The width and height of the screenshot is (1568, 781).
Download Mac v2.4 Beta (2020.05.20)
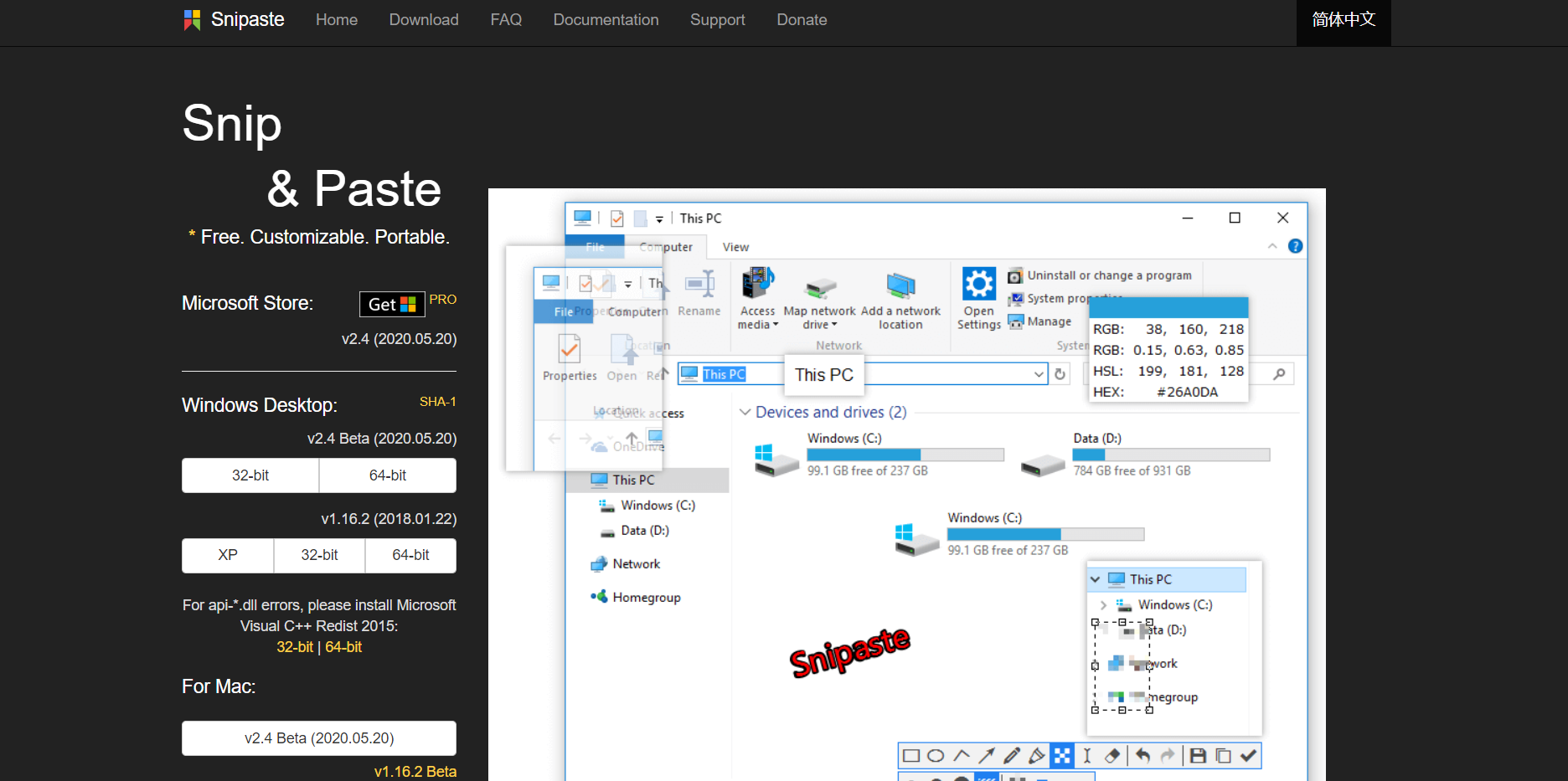[x=319, y=738]
